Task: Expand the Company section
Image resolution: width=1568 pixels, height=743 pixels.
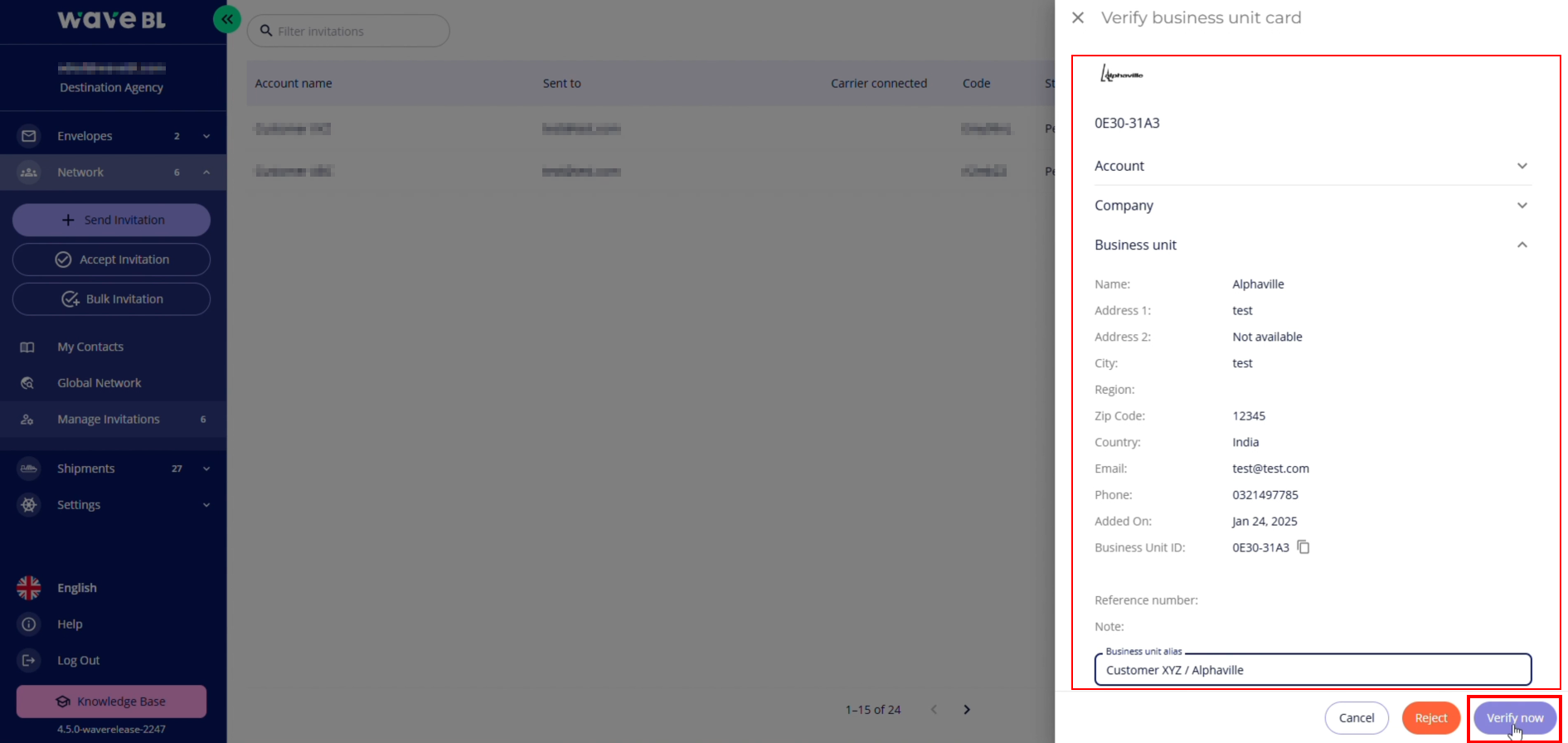Action: click(1313, 206)
